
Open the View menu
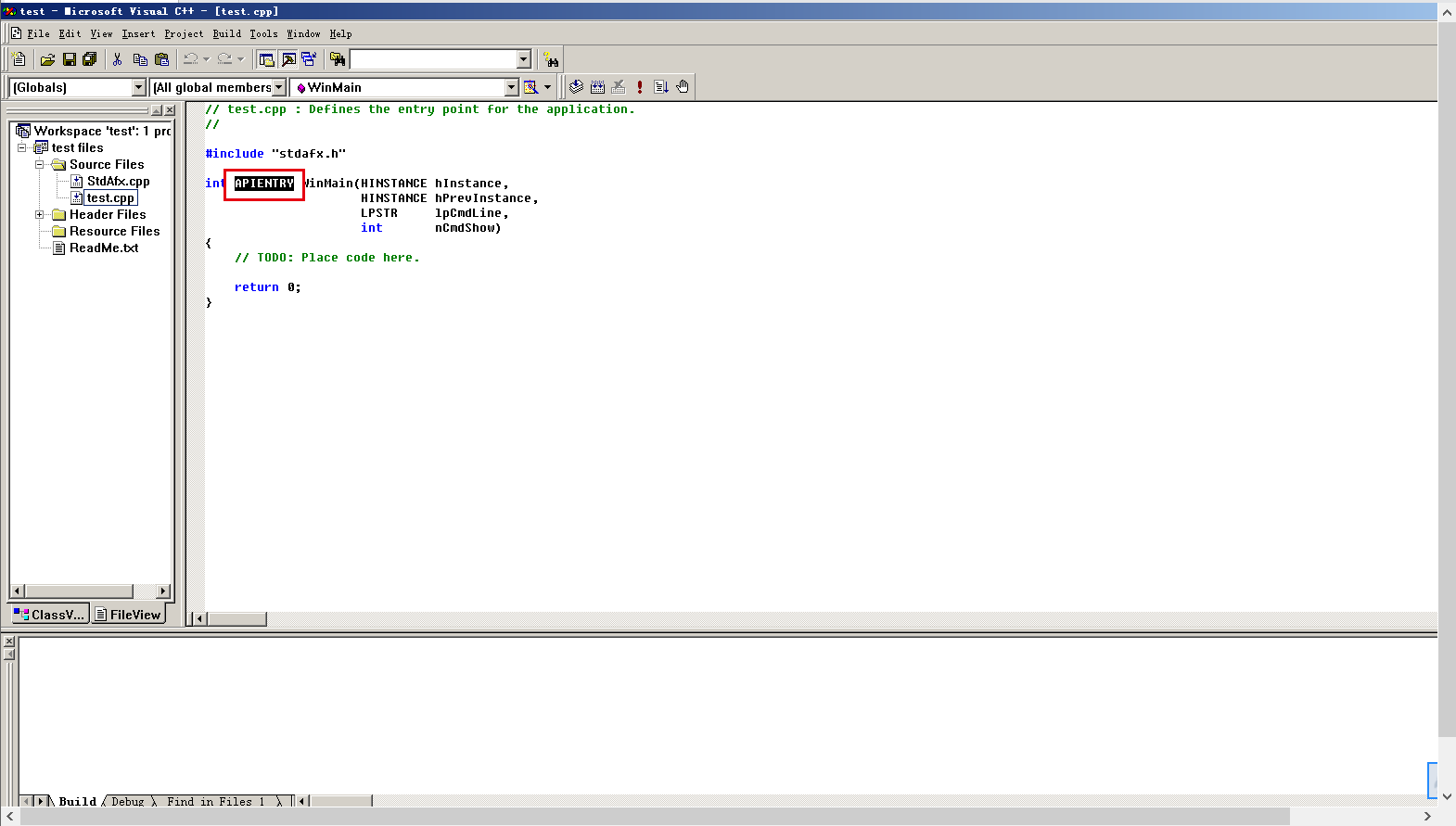101,33
